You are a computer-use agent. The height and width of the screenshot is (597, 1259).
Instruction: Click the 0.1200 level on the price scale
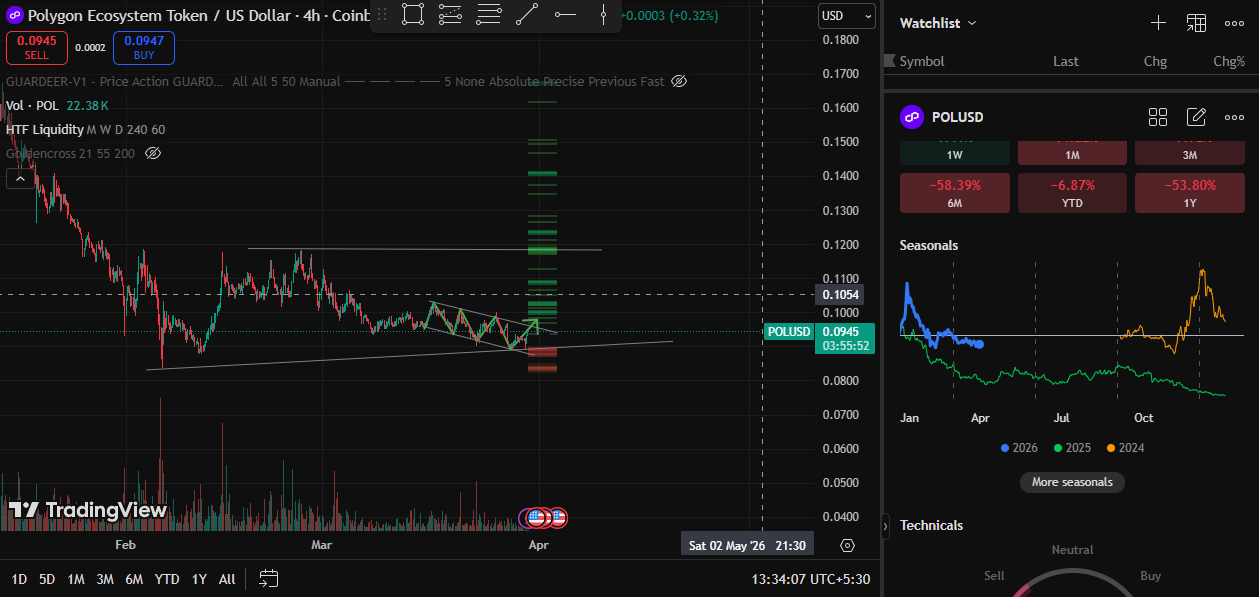(x=841, y=245)
